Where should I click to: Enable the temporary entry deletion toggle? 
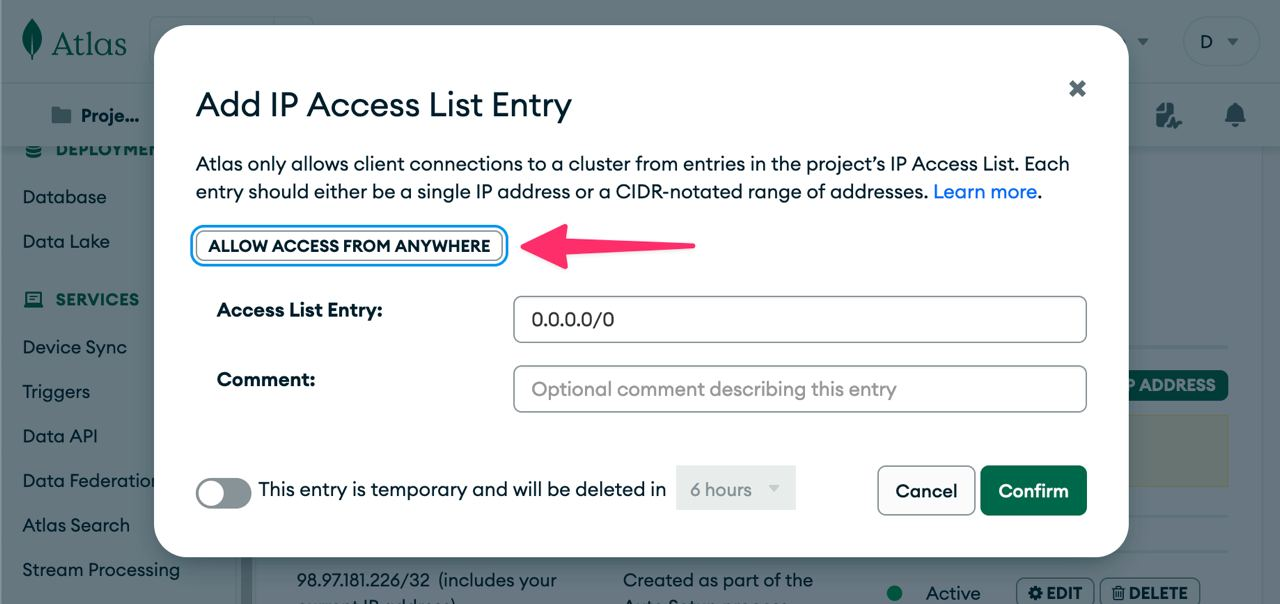tap(223, 493)
